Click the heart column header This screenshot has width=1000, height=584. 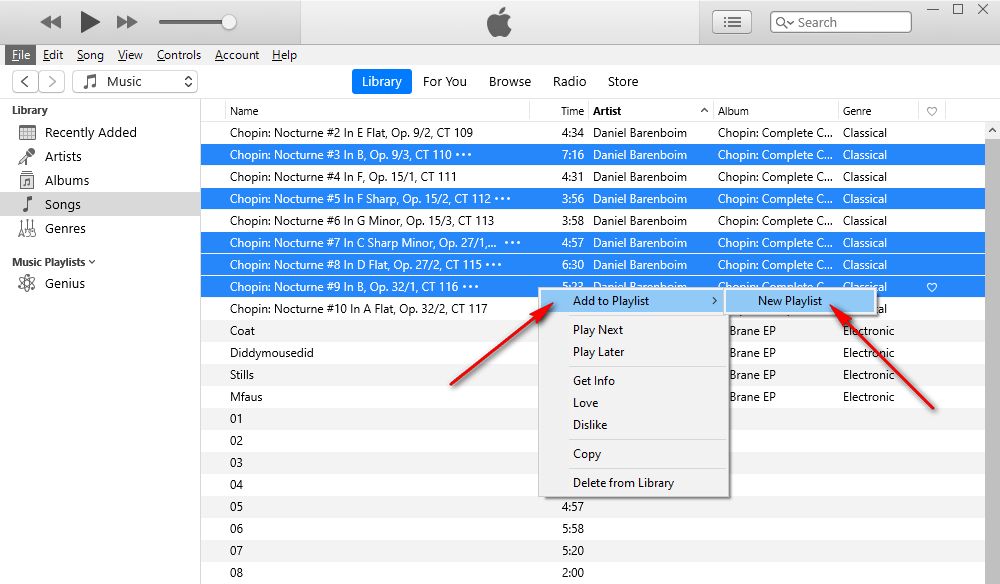coord(932,111)
